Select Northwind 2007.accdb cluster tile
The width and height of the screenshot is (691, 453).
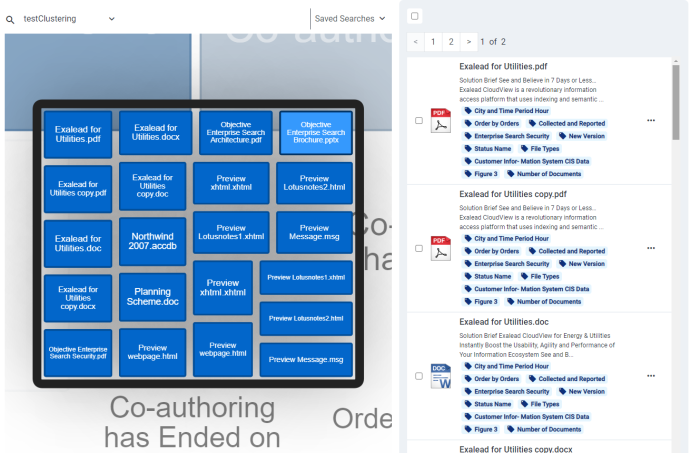point(153,241)
